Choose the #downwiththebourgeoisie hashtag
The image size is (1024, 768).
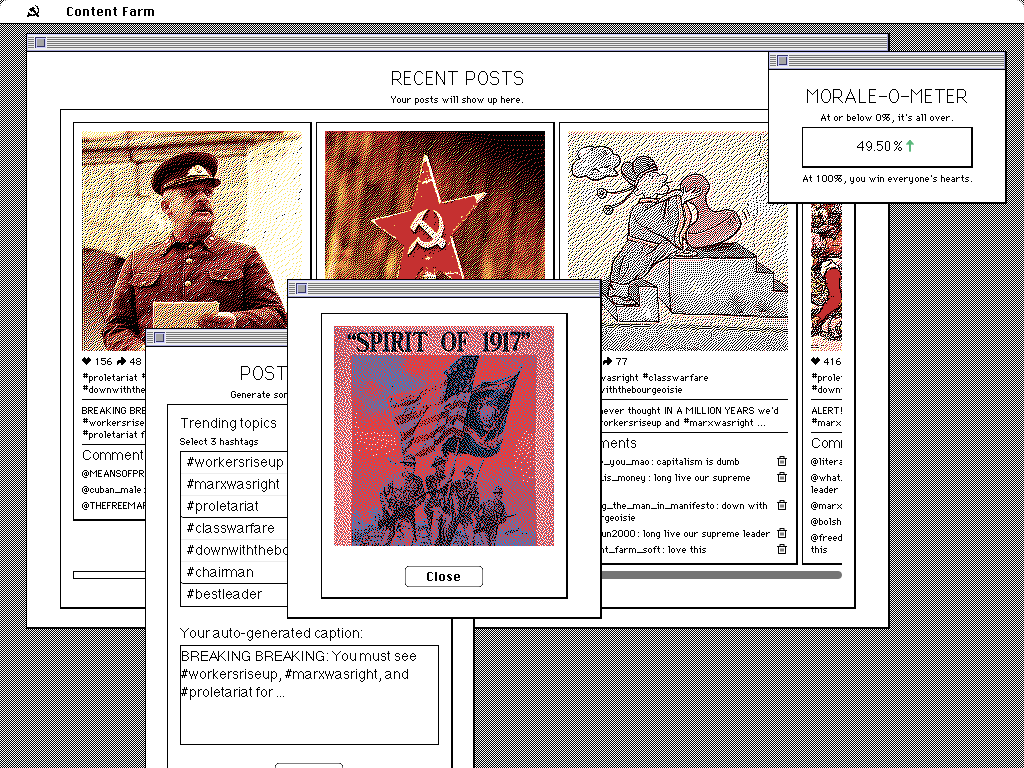click(234, 550)
